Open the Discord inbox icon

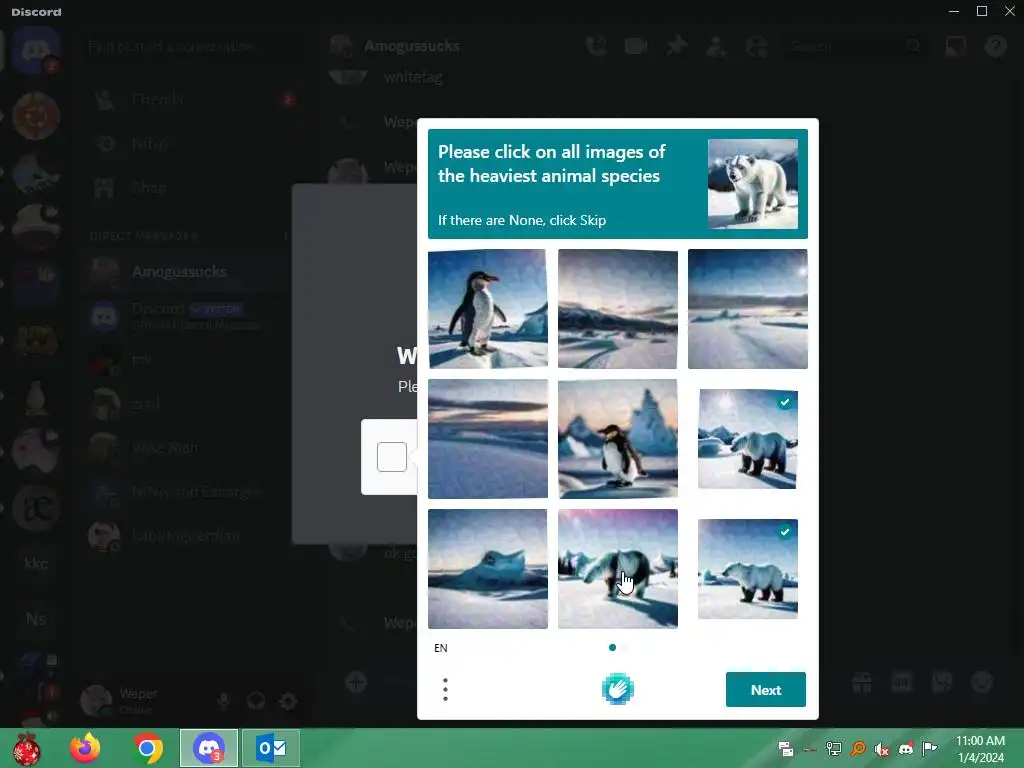coord(955,46)
